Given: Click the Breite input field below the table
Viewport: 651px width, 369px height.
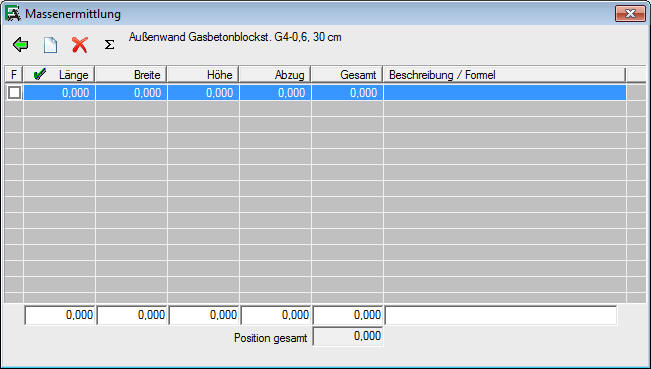Looking at the screenshot, I should coord(132,315).
